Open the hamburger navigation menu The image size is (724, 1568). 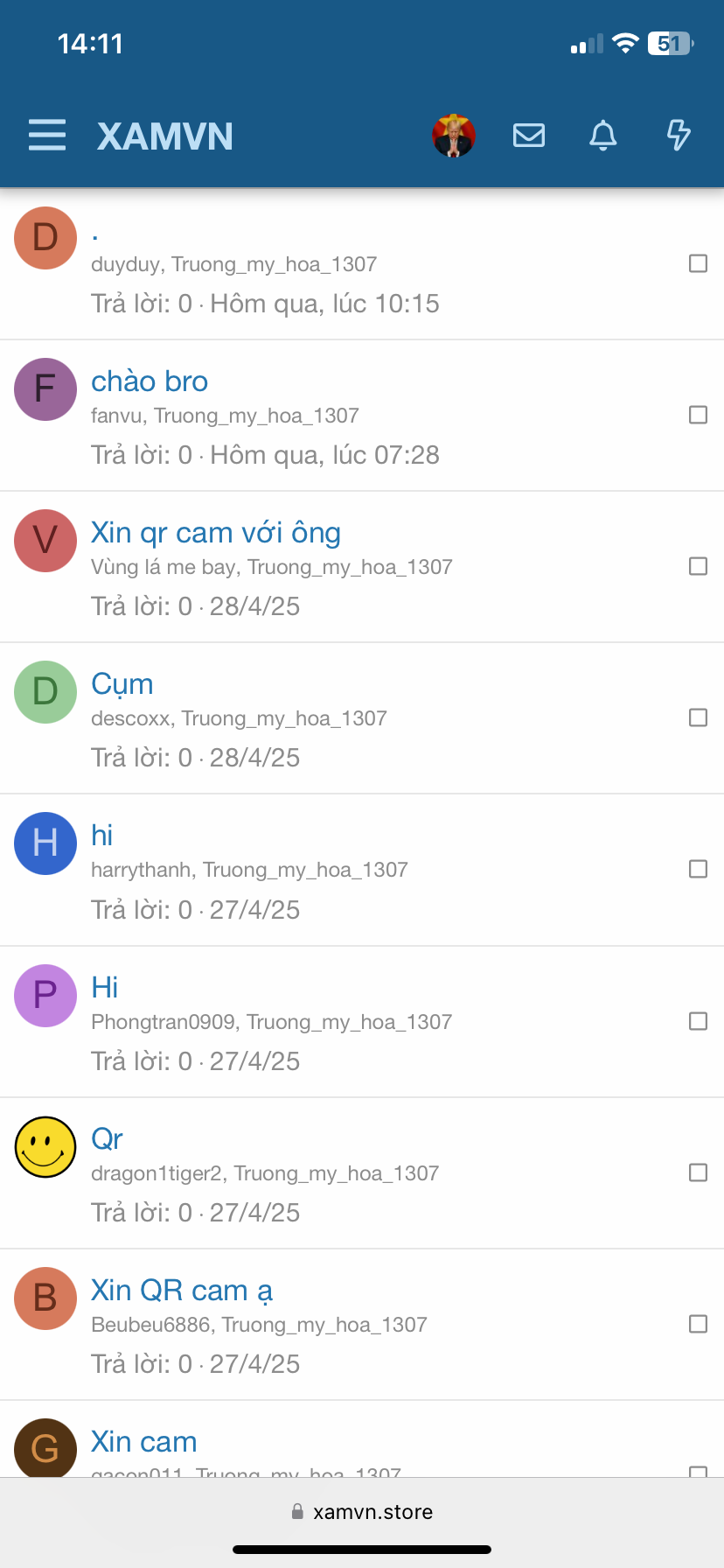coord(47,136)
